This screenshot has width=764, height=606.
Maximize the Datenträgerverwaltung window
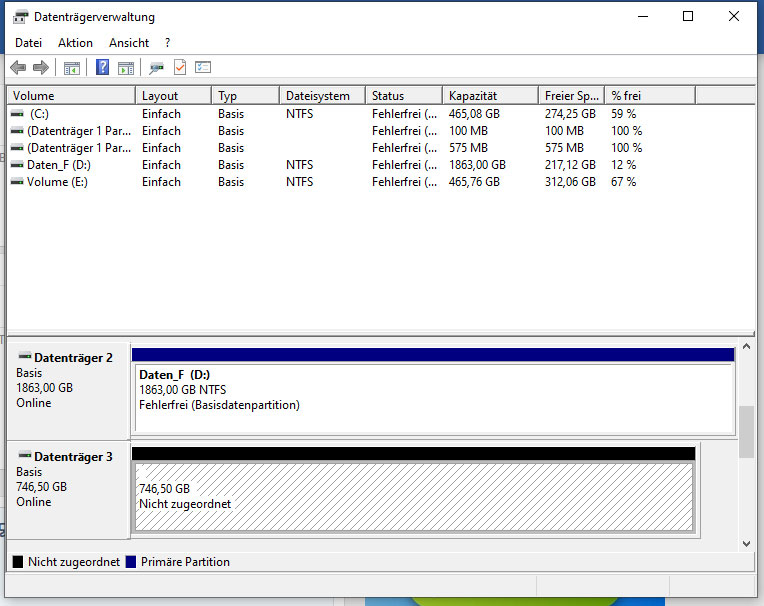[x=688, y=16]
